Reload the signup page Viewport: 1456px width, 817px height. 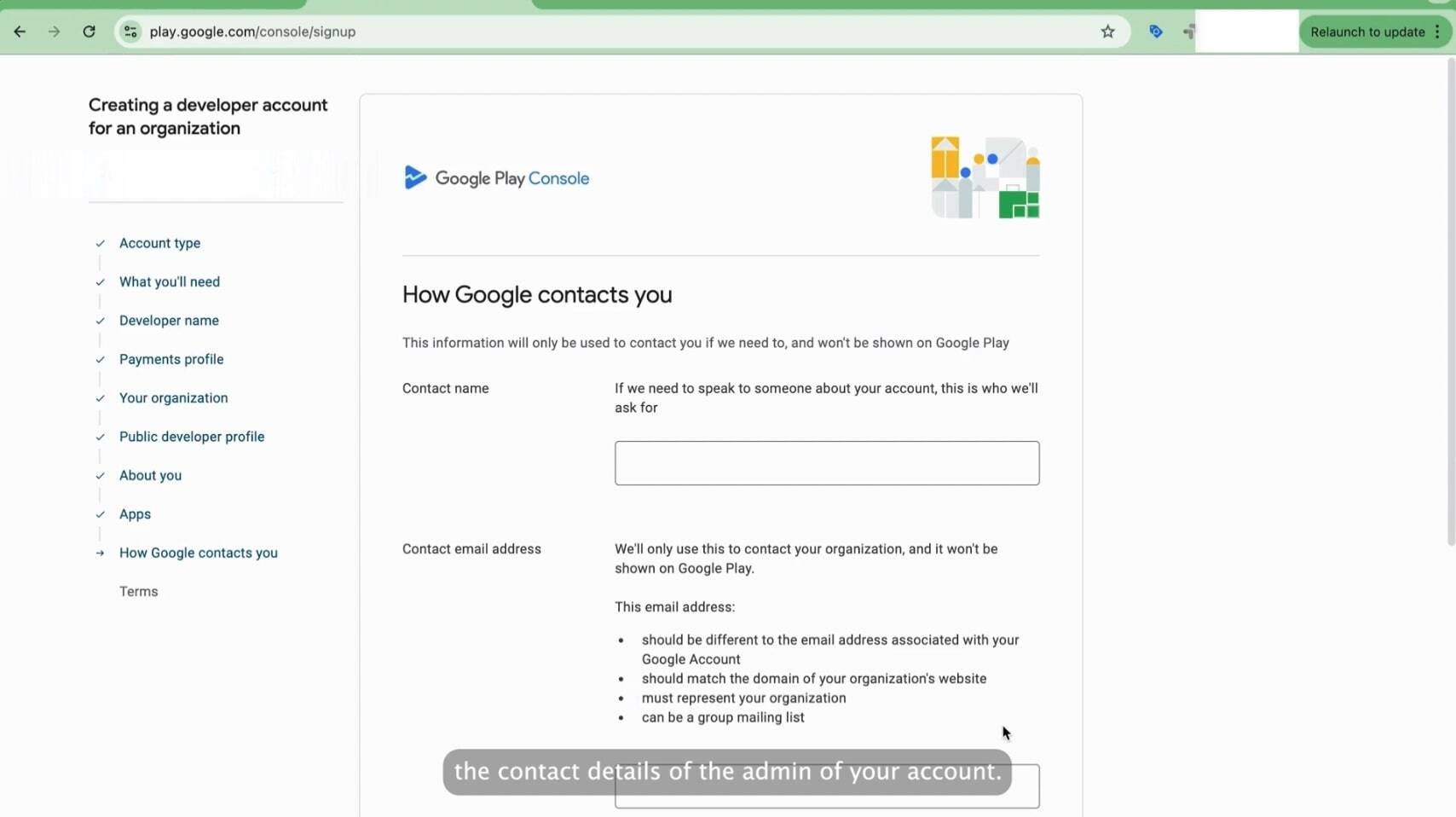pyautogui.click(x=89, y=32)
